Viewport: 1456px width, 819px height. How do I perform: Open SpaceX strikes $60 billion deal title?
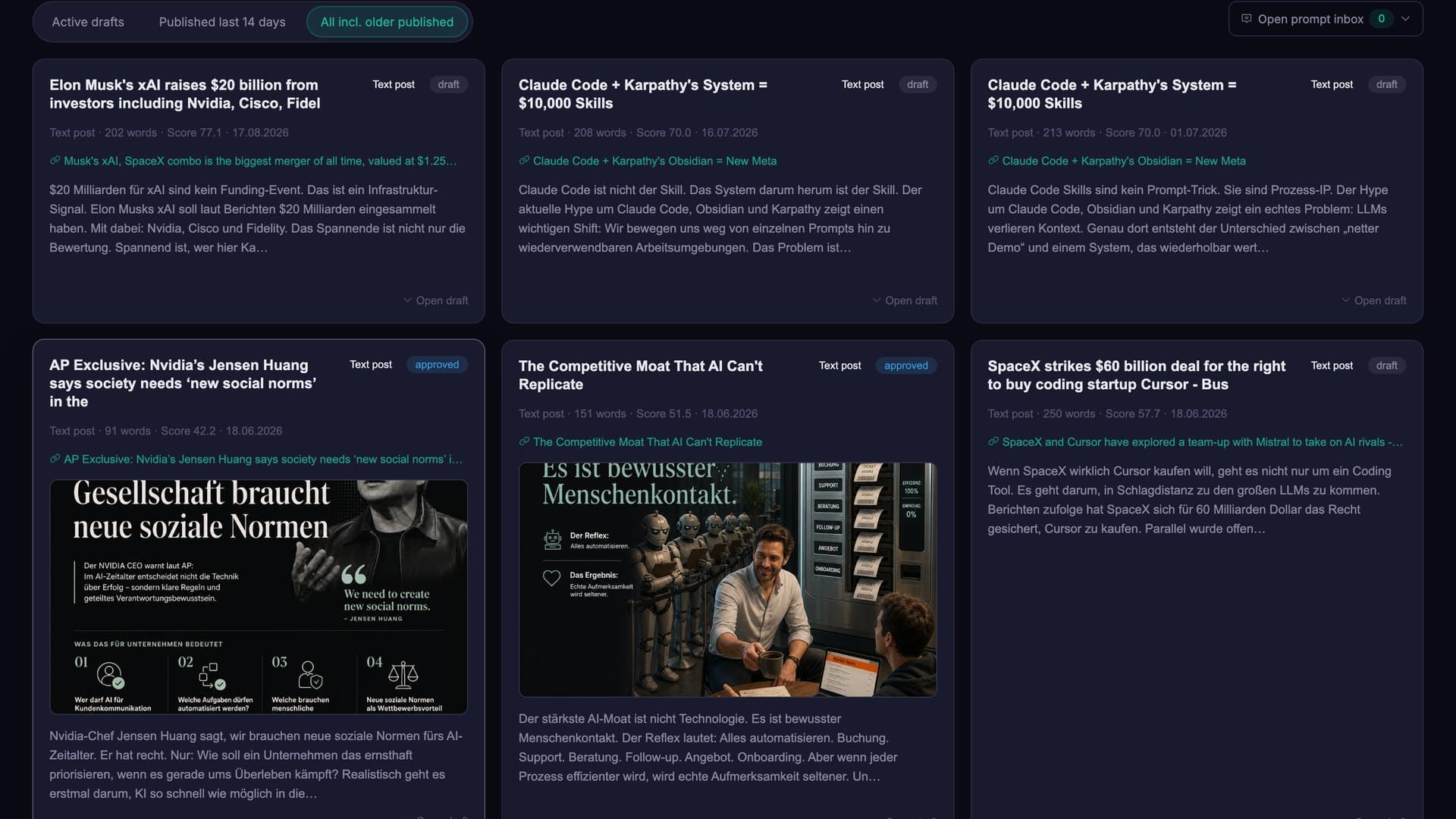[1136, 375]
